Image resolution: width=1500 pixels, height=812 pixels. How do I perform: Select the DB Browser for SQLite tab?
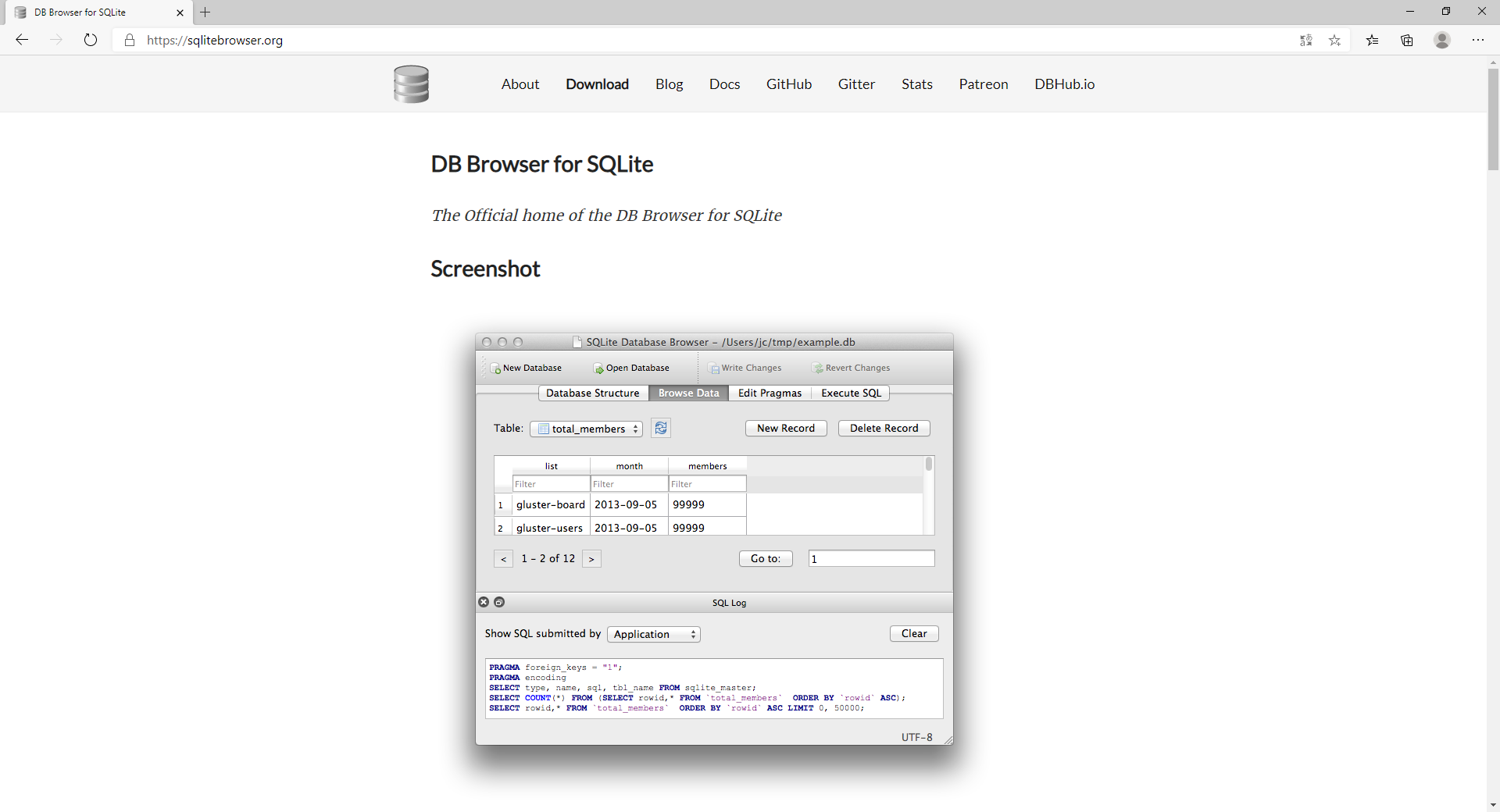[98, 12]
